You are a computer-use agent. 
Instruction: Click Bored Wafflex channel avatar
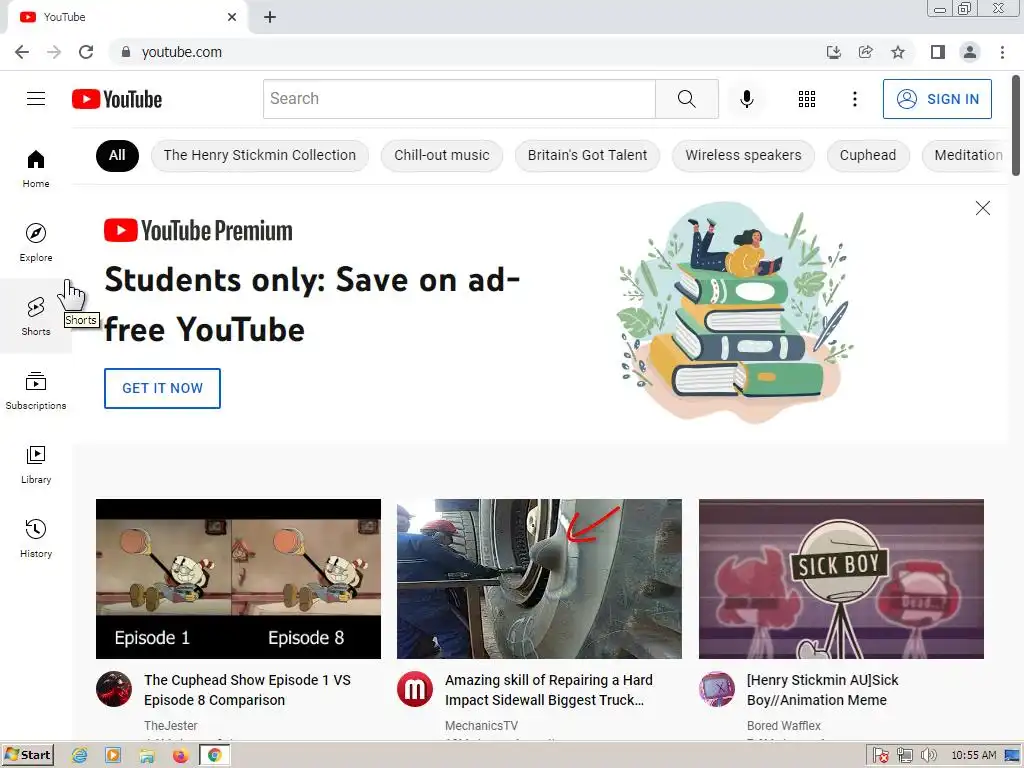coord(716,689)
